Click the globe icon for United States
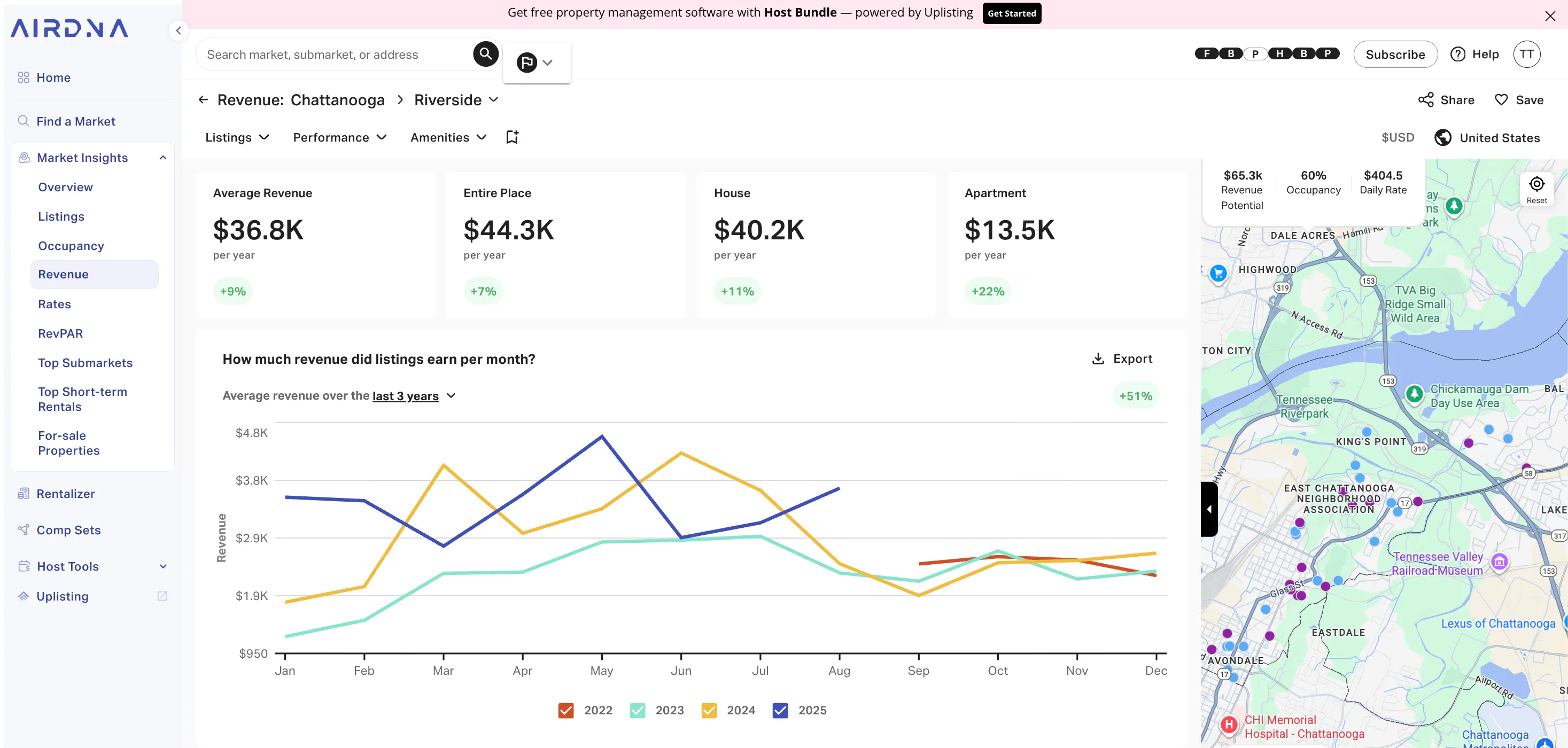 [1442, 137]
